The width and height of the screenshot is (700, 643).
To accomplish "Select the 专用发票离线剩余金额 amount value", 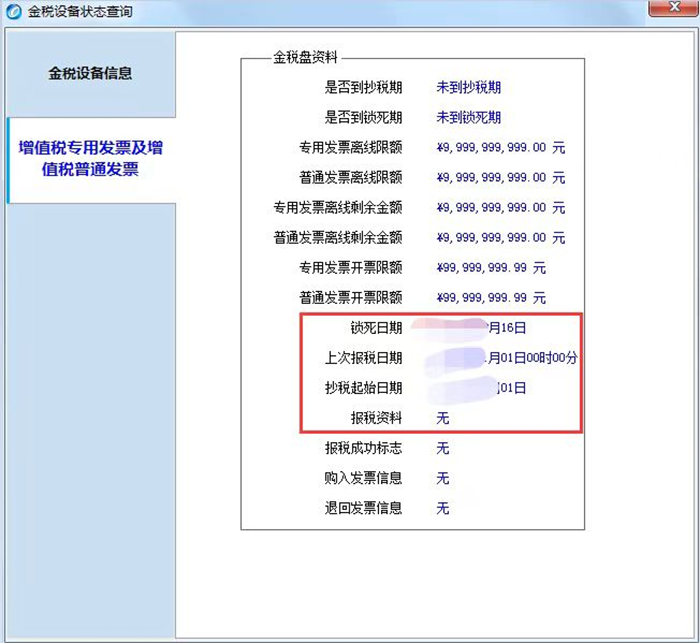I will click(500, 208).
